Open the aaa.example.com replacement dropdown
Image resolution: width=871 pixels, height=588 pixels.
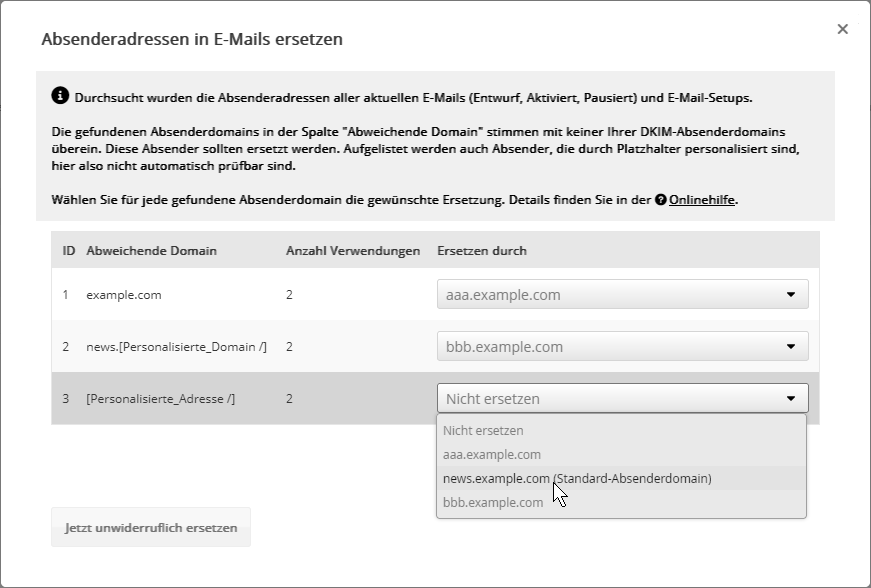[622, 295]
